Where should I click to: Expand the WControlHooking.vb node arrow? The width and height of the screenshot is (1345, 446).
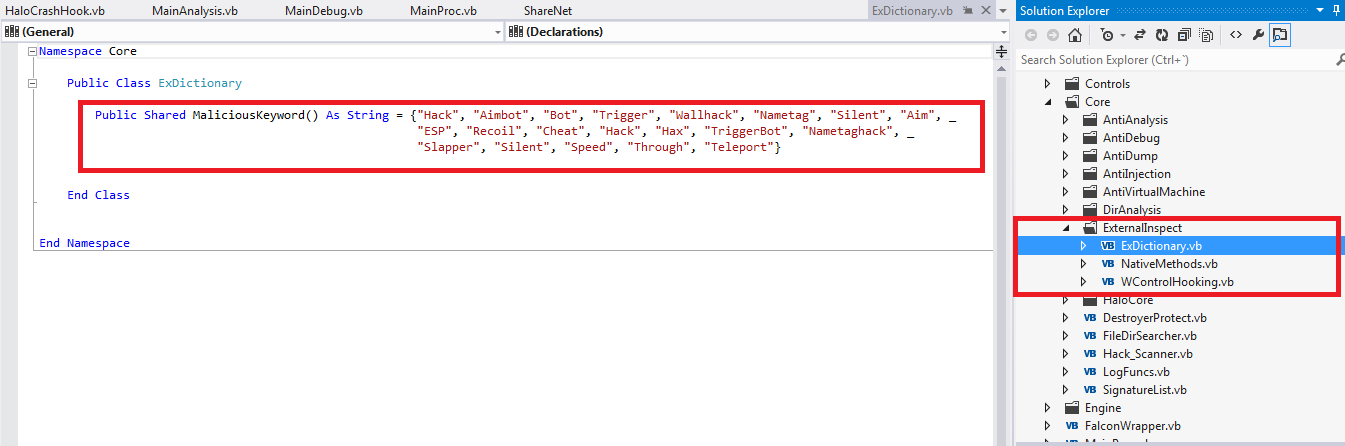[x=1084, y=282]
